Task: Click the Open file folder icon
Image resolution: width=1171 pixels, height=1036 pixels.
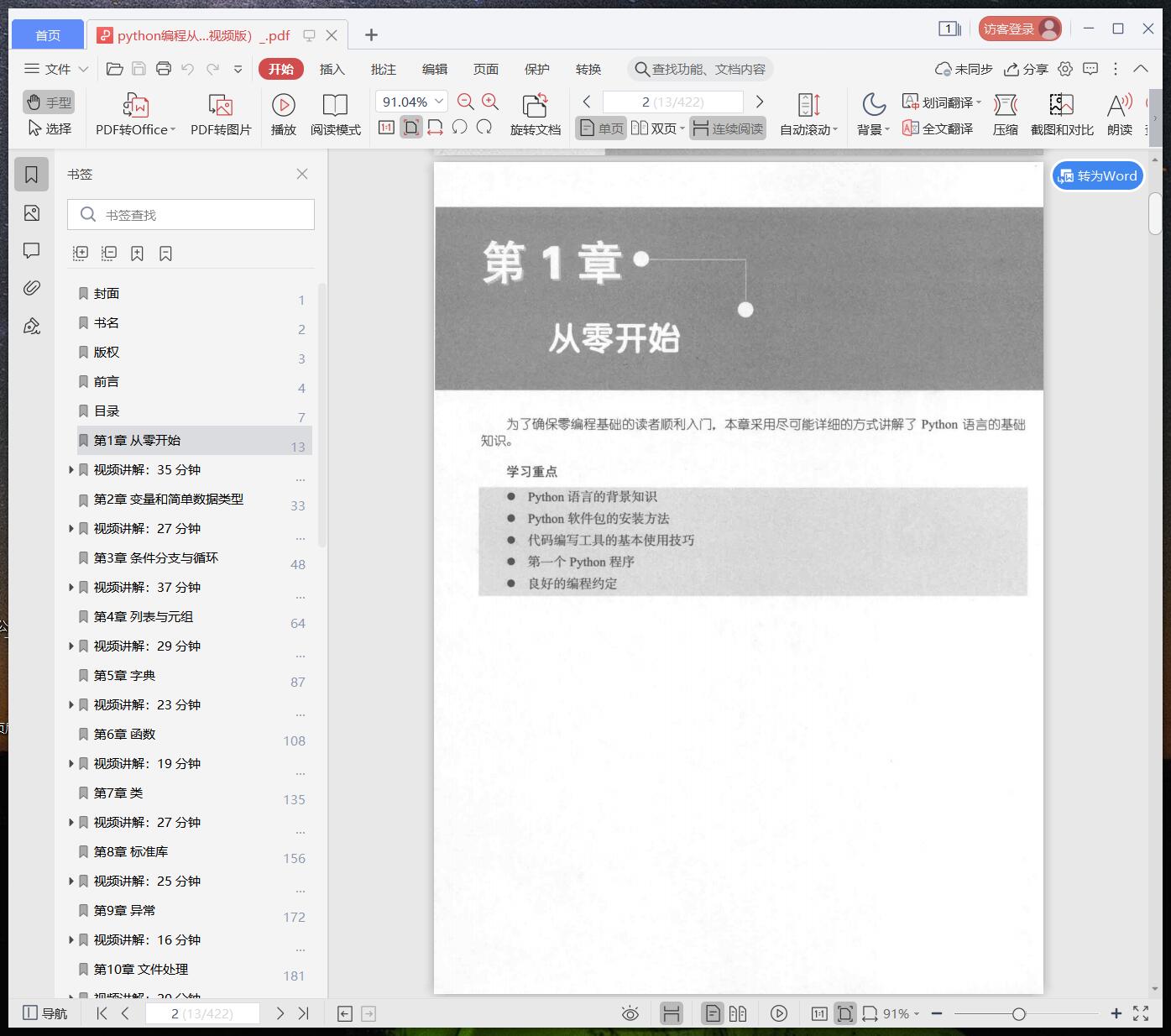Action: (115, 69)
